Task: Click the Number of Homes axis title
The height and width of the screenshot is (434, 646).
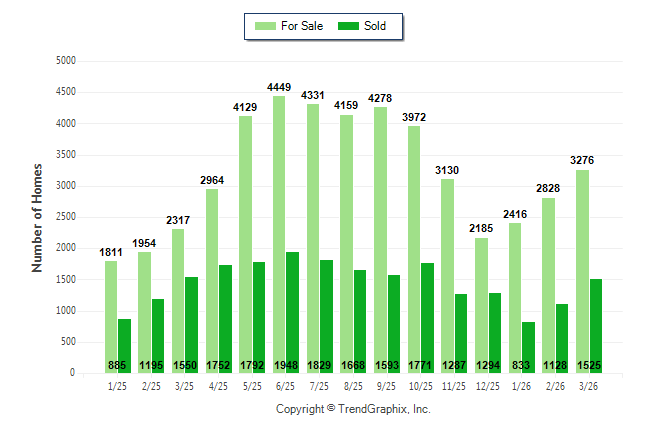Action: [37, 217]
